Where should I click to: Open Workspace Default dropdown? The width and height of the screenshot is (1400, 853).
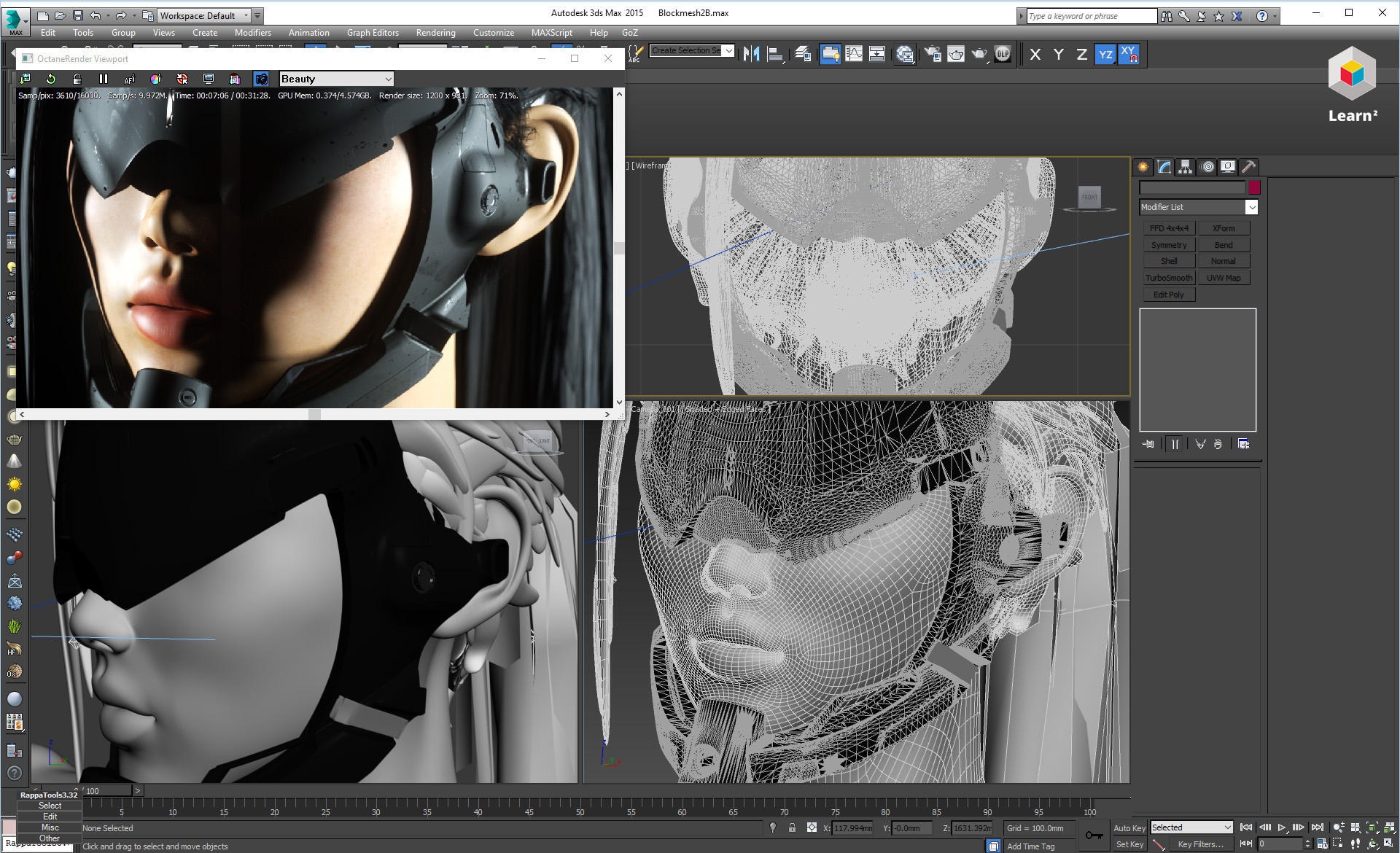tap(205, 15)
